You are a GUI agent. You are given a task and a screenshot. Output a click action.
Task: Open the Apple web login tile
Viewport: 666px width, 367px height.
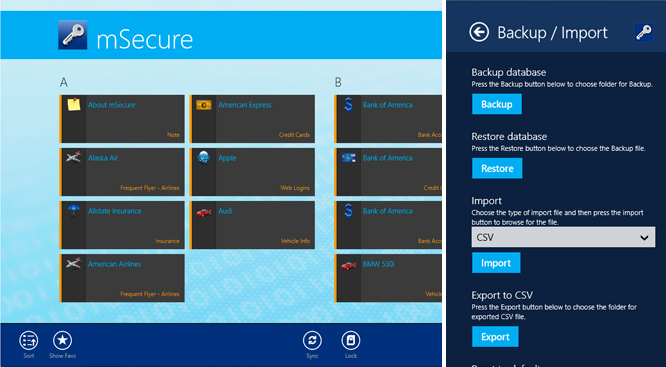[x=252, y=172]
